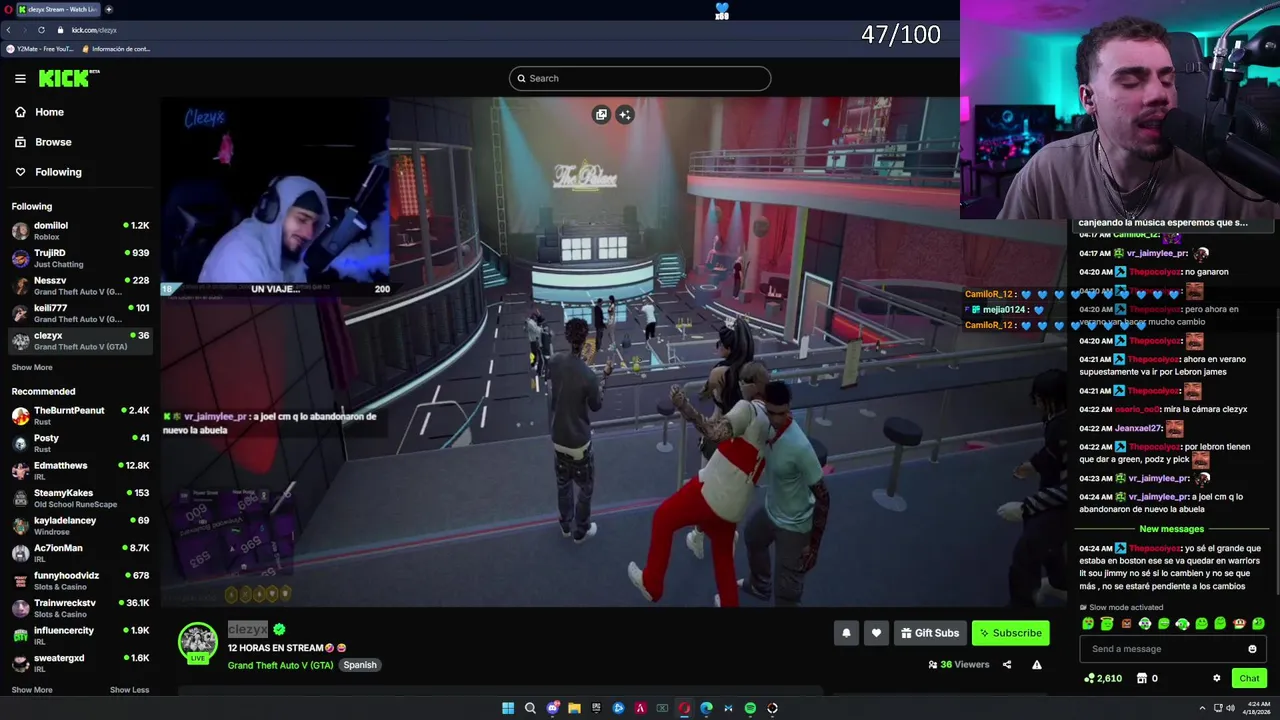
Task: Open the Windows Start menu
Action: click(508, 708)
